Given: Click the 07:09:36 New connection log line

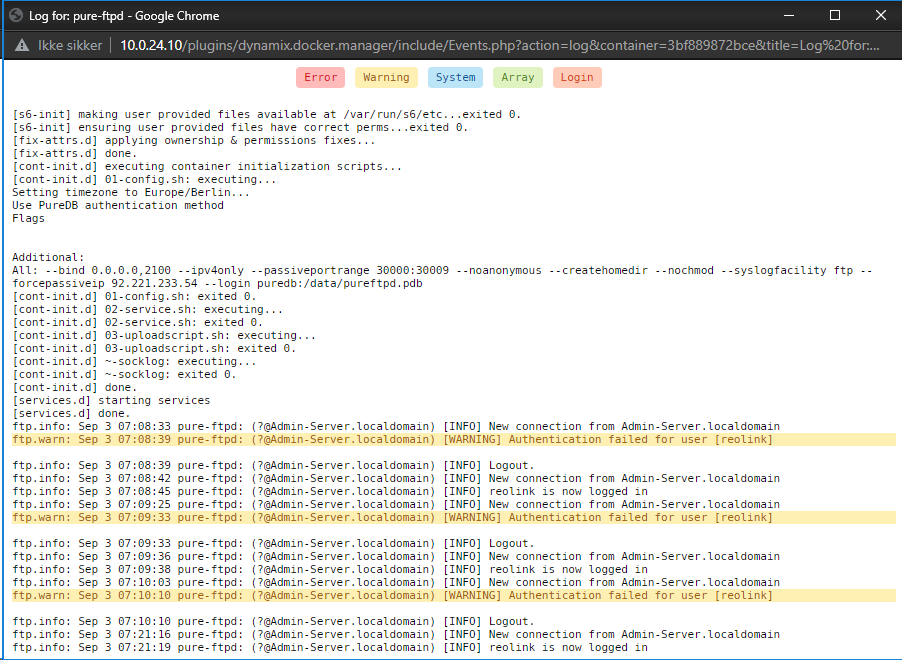Looking at the screenshot, I should coord(396,556).
